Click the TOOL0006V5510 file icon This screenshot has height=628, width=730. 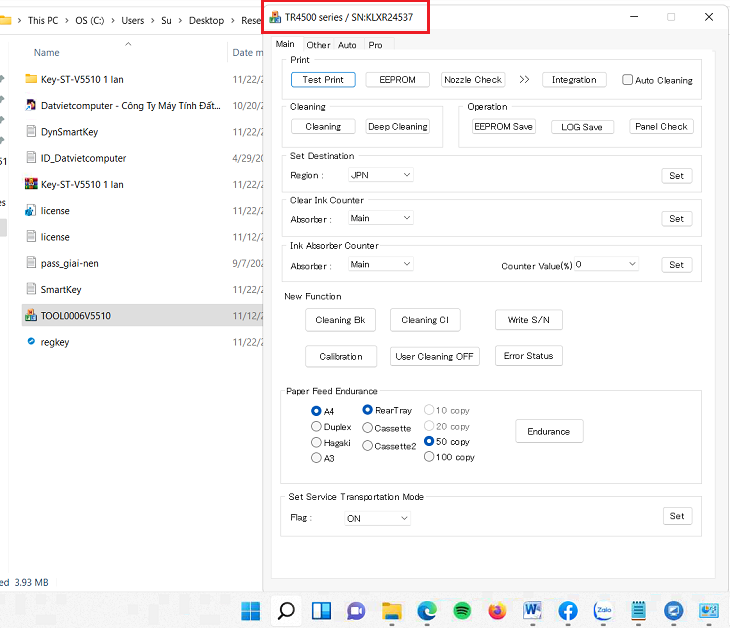[31, 315]
